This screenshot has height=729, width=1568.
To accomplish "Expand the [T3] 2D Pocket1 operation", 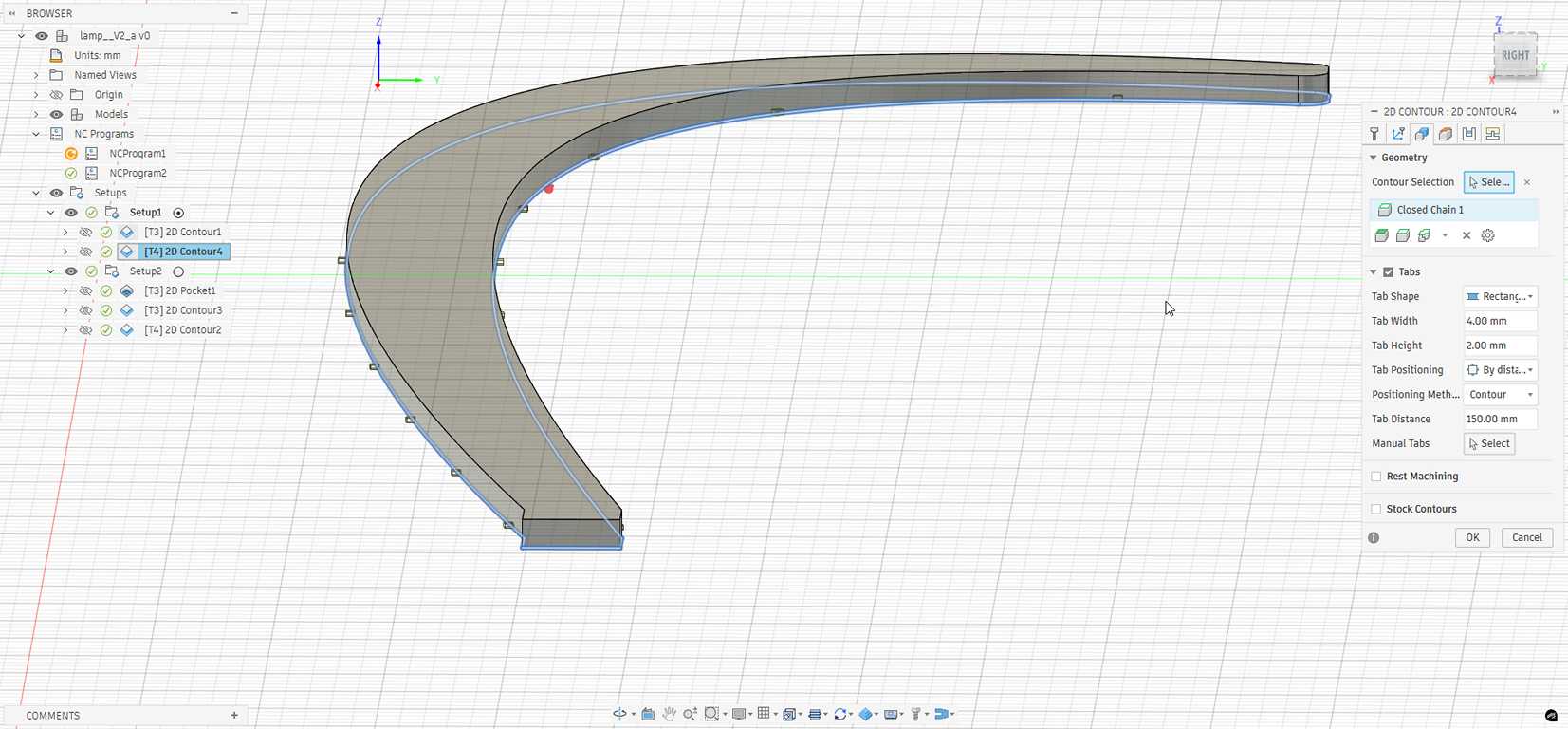I will tap(65, 291).
